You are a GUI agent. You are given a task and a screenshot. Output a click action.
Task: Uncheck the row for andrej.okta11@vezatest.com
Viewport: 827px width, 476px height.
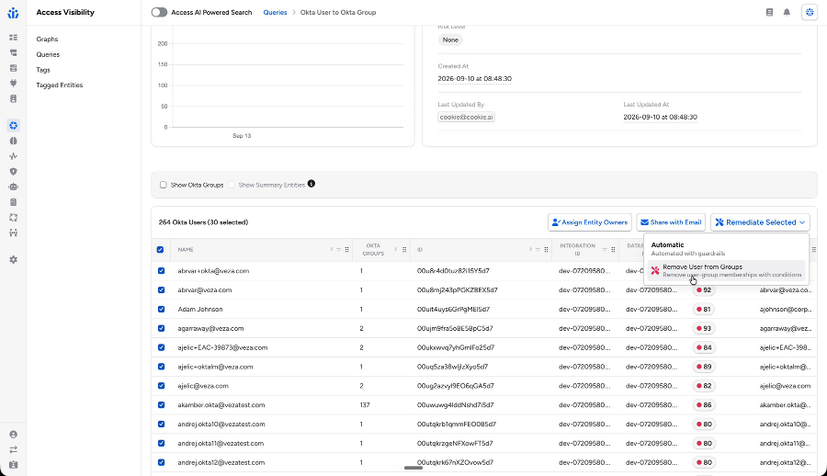pos(161,443)
